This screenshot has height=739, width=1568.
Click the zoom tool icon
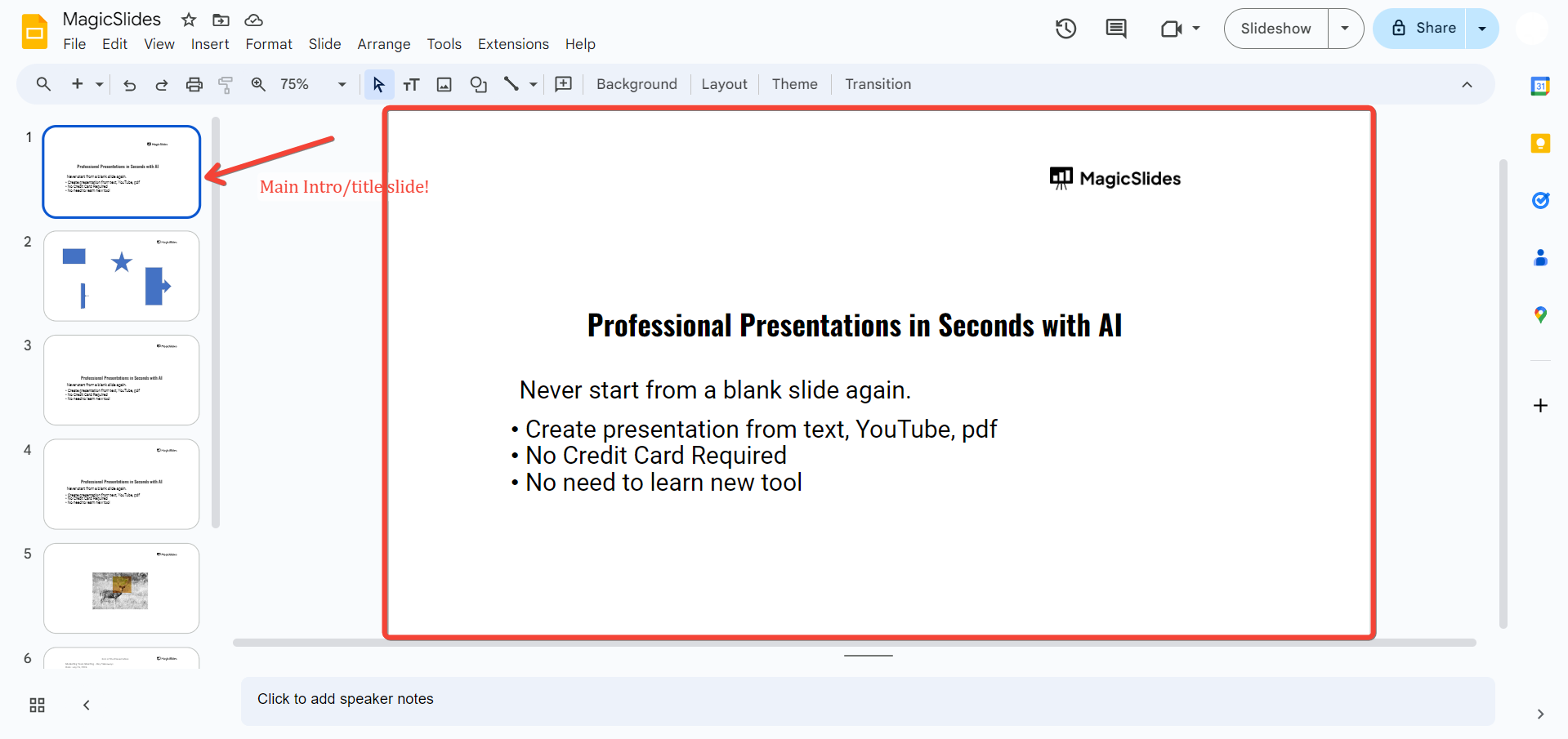pyautogui.click(x=258, y=84)
